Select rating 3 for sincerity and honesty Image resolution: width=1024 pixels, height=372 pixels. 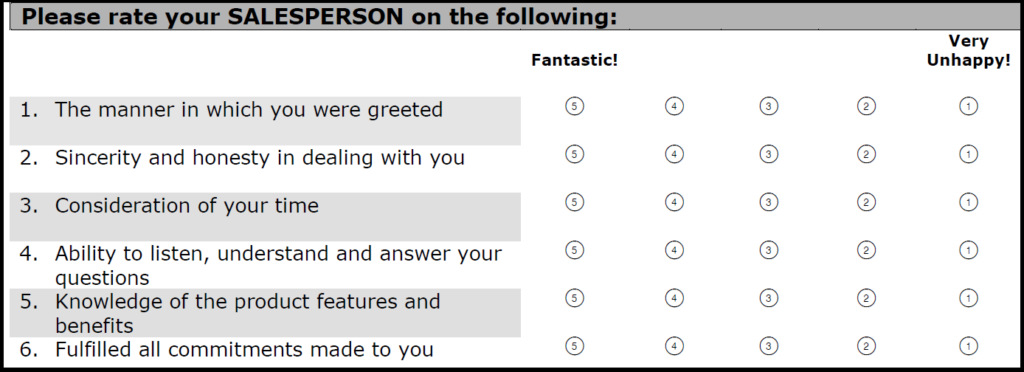[769, 154]
